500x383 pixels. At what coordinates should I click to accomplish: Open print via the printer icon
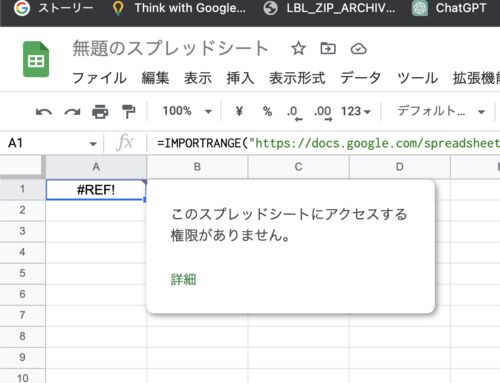(x=100, y=112)
